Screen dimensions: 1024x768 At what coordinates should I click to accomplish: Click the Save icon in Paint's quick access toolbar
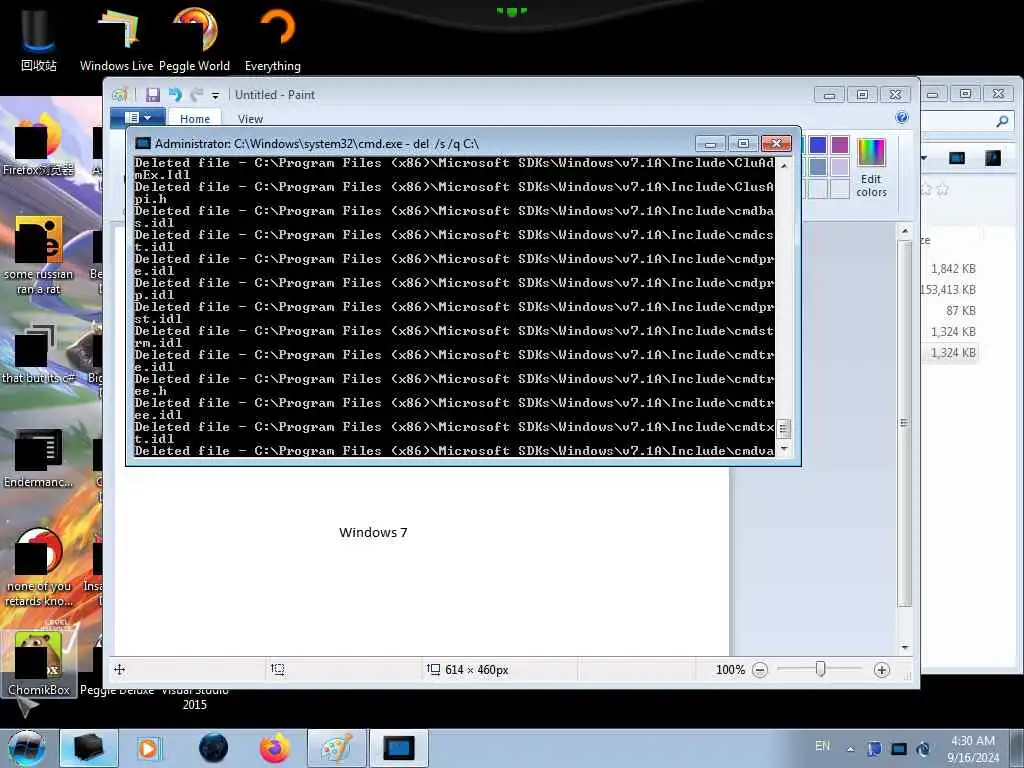pos(153,95)
